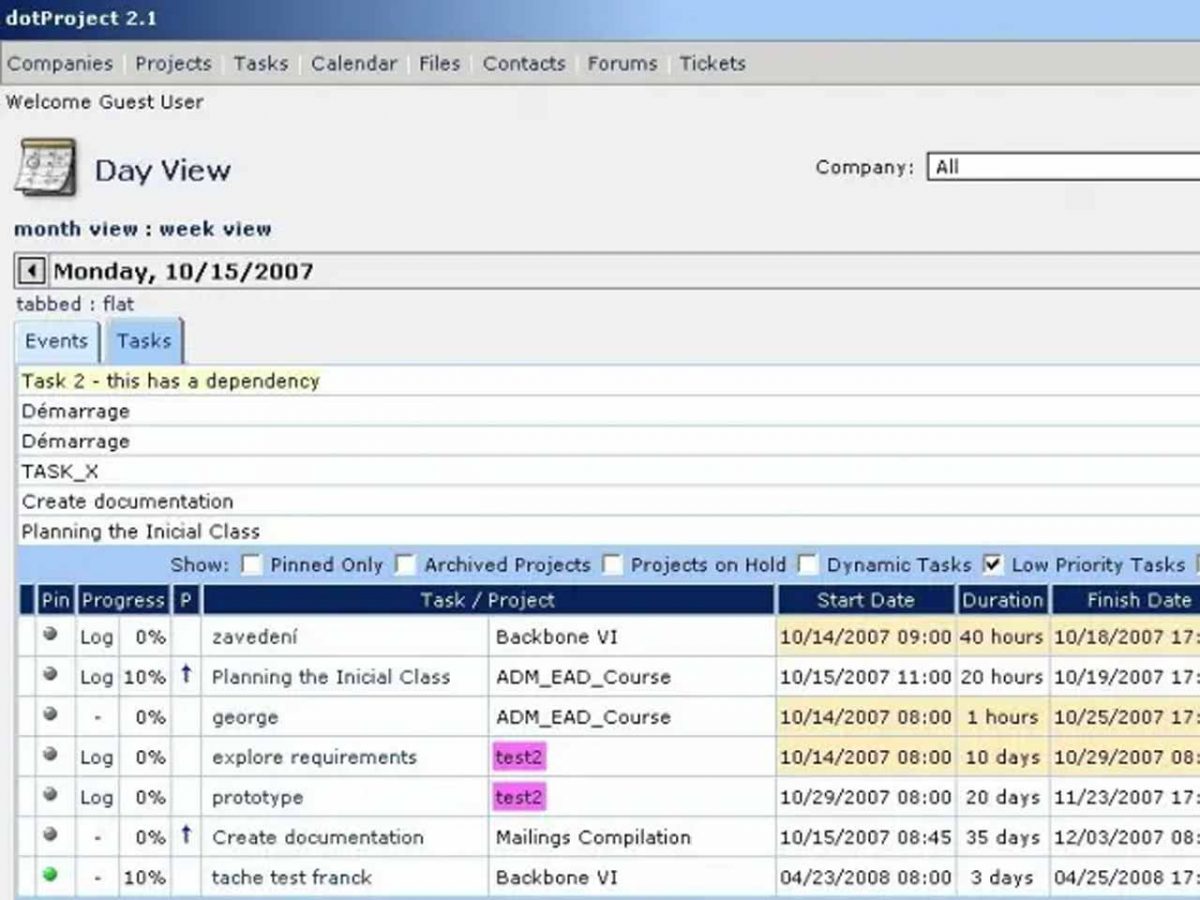Open the test2 project link
Screen dimensions: 1200x900
pyautogui.click(x=518, y=757)
